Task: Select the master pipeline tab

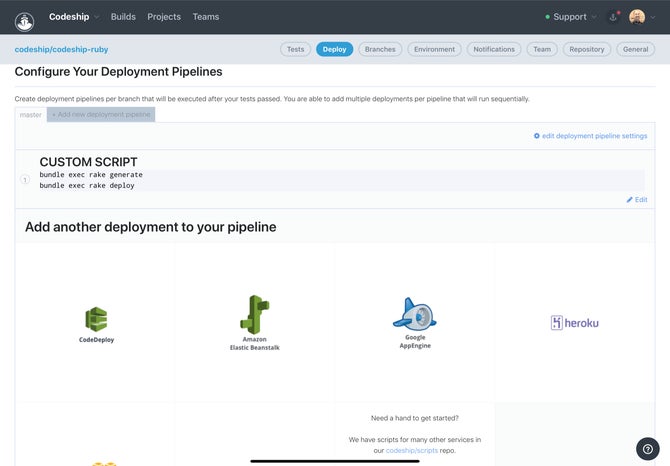Action: pyautogui.click(x=31, y=114)
